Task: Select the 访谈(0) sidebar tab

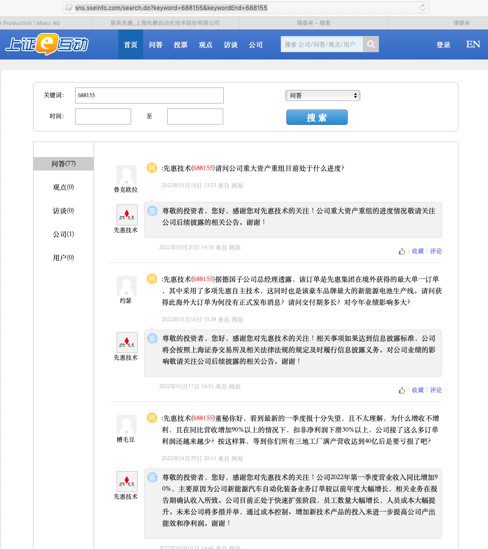Action: tap(63, 210)
